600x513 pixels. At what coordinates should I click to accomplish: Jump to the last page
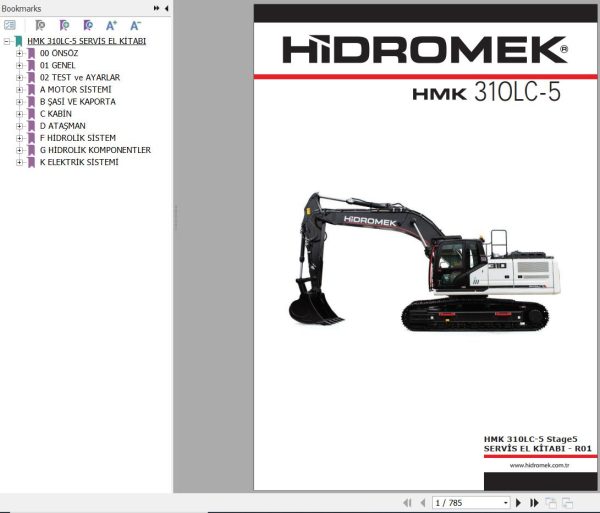[x=534, y=503]
